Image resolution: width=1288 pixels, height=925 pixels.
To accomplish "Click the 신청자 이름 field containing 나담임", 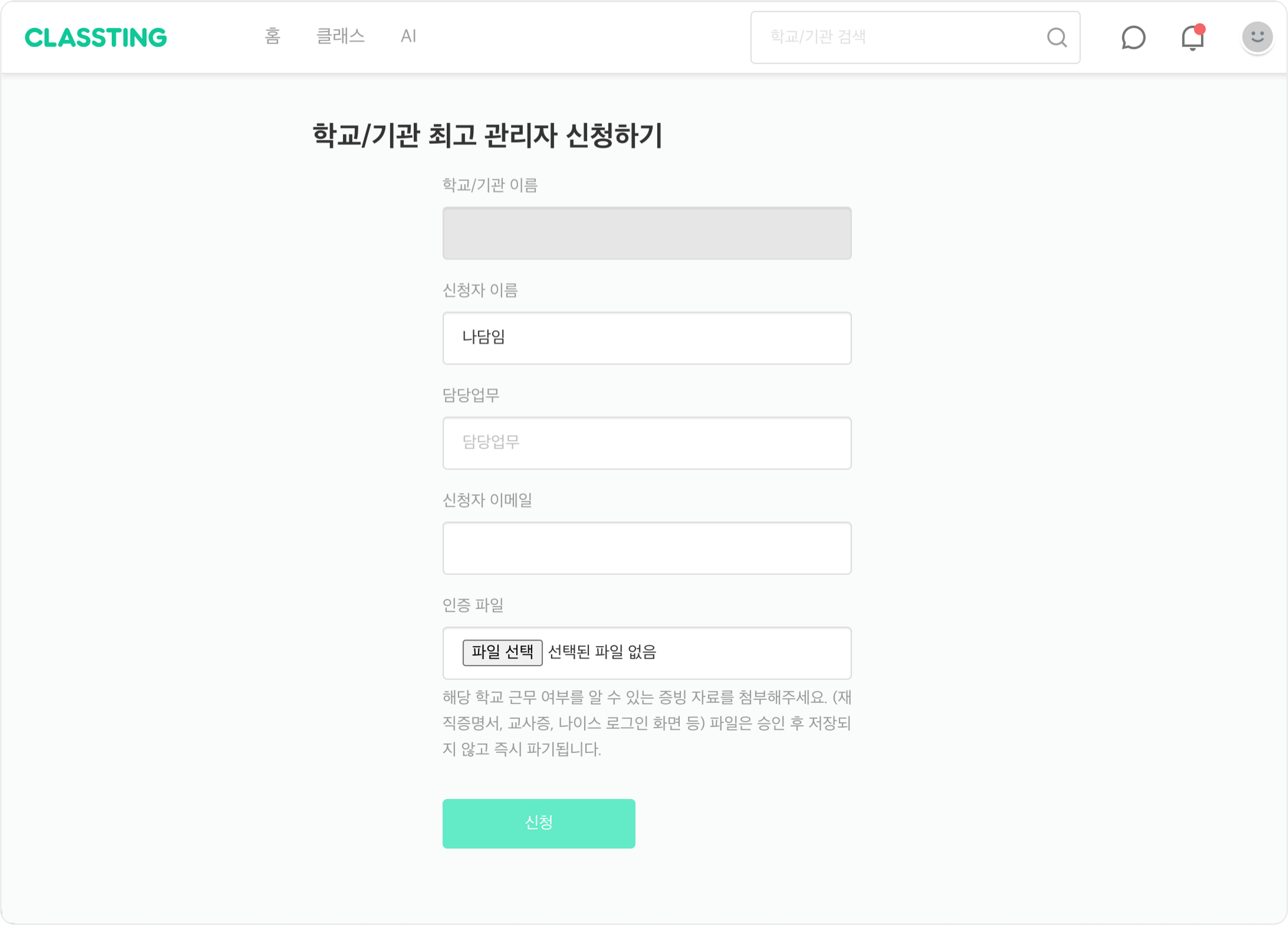I will [647, 338].
